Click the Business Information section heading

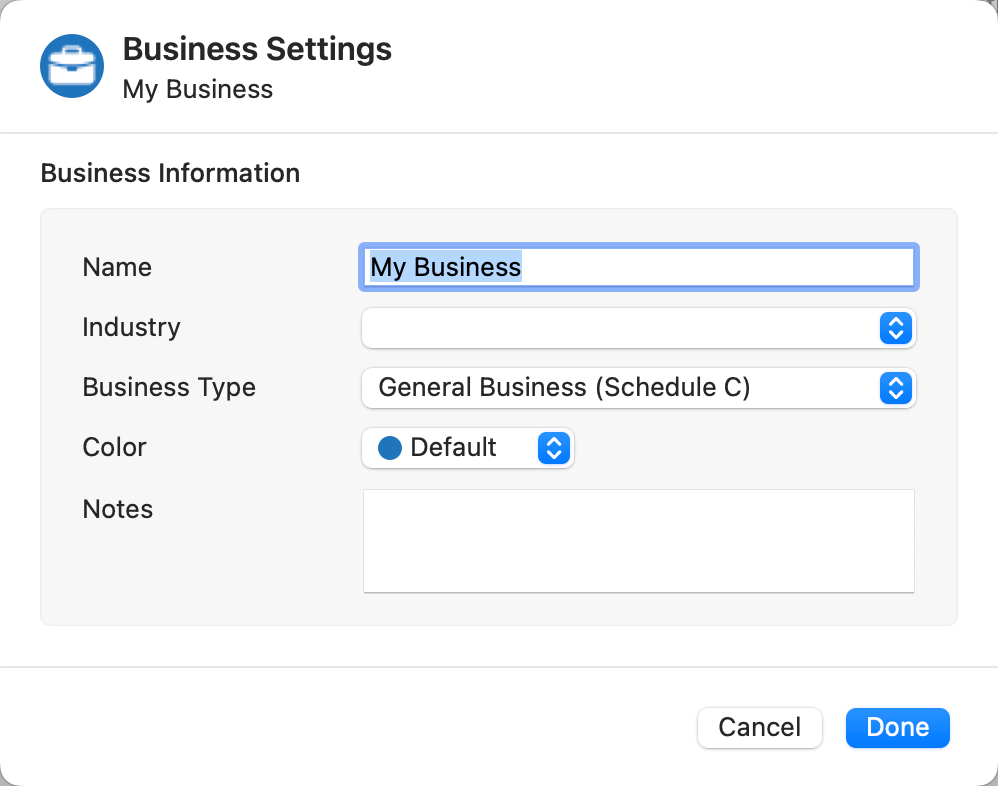[171, 173]
